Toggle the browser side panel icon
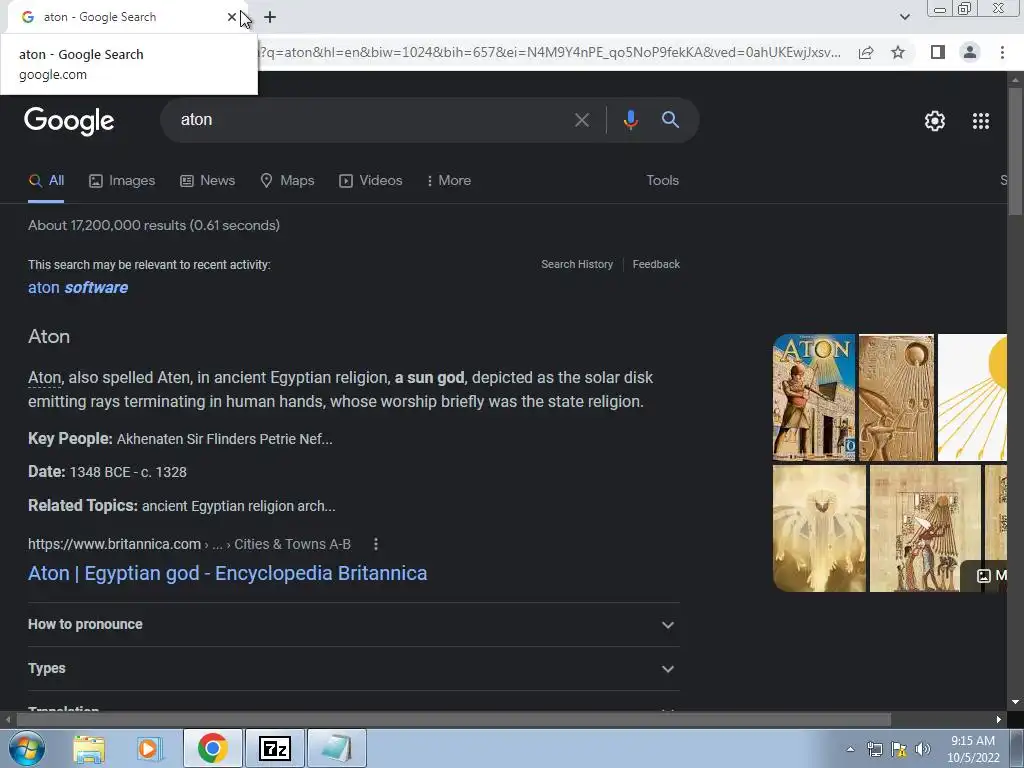 pos(938,52)
